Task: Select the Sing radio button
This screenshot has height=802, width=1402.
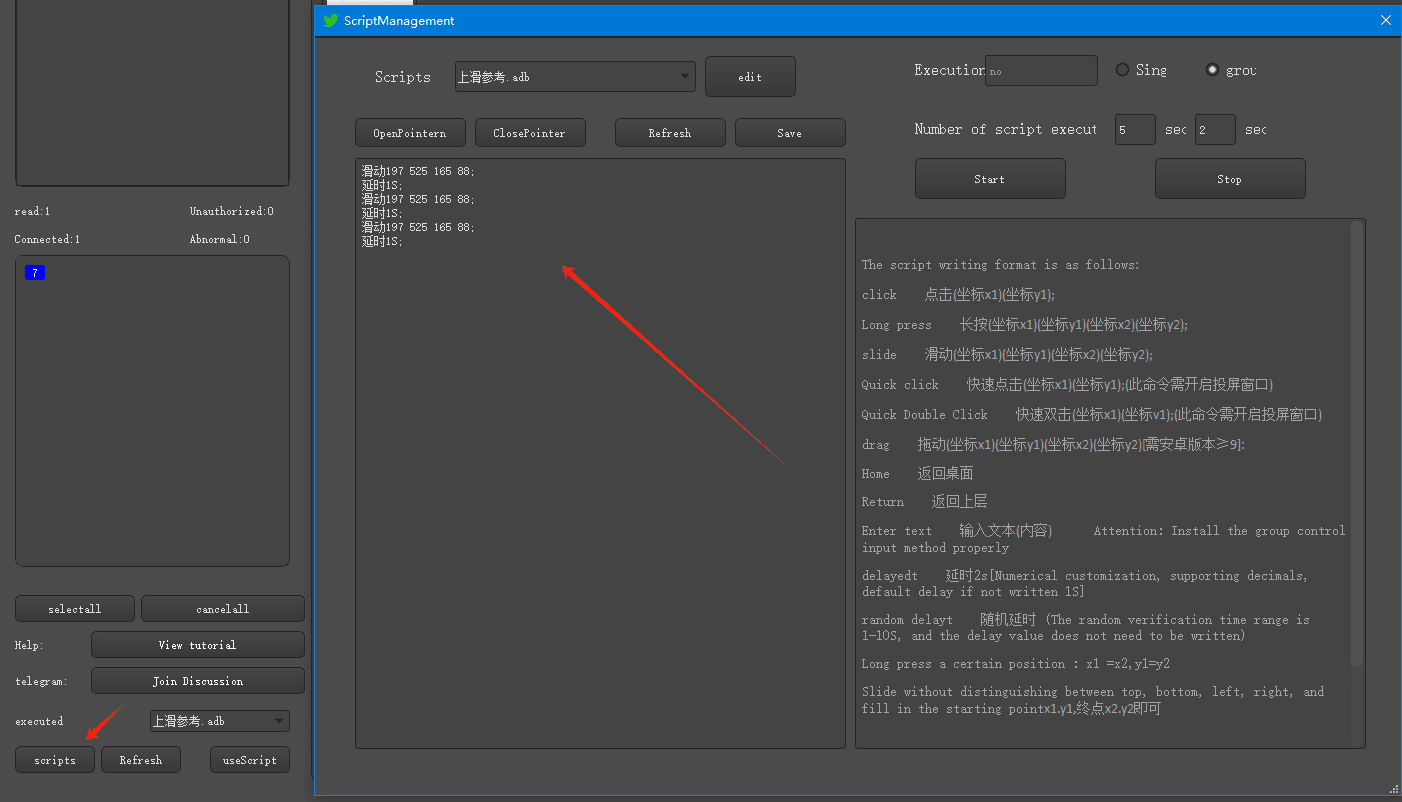Action: 1122,70
